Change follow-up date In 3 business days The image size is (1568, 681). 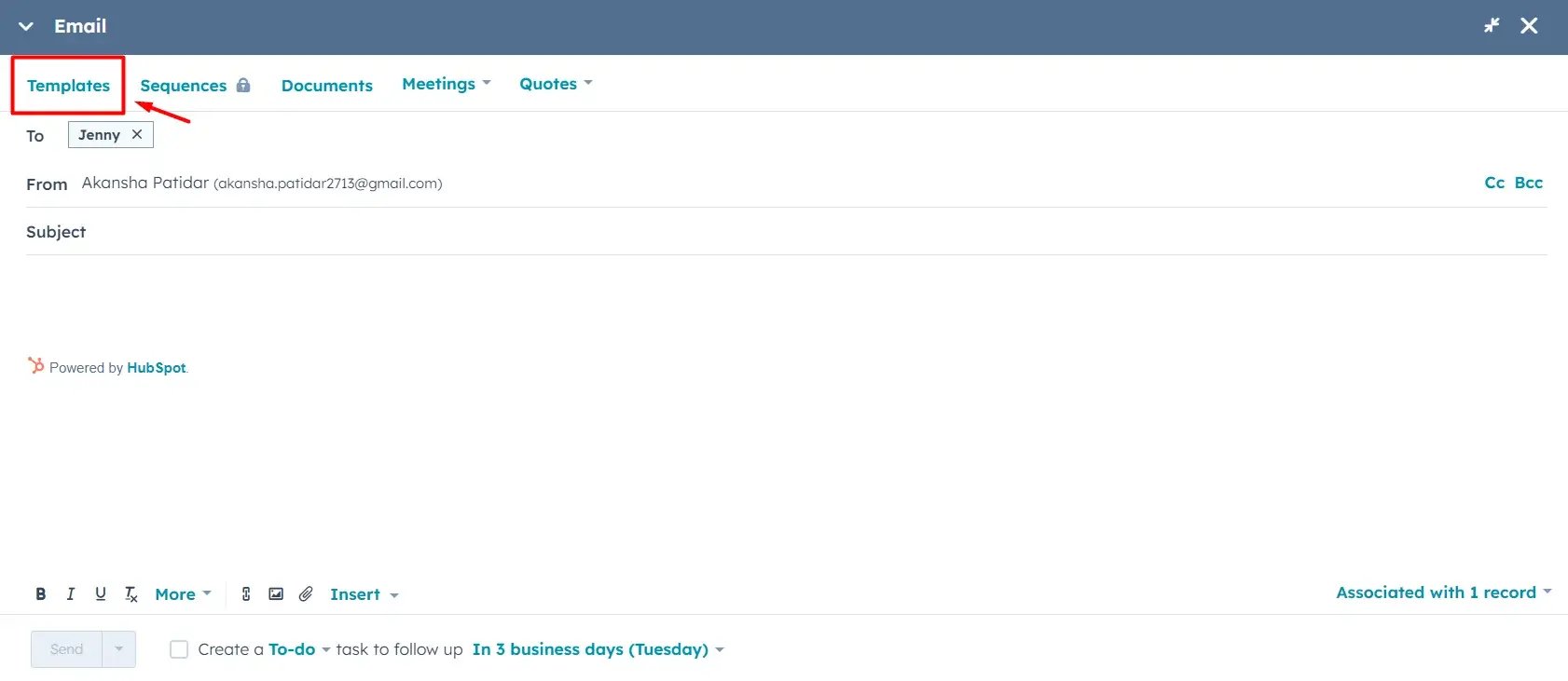tap(598, 649)
